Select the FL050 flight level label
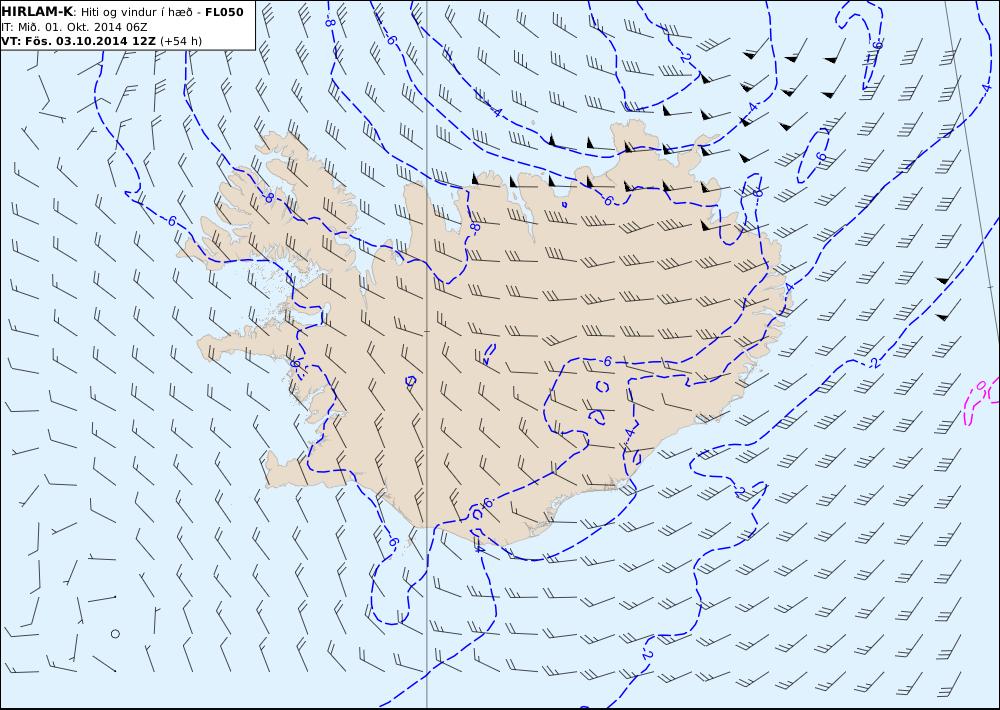The image size is (1000, 710). pos(224,12)
